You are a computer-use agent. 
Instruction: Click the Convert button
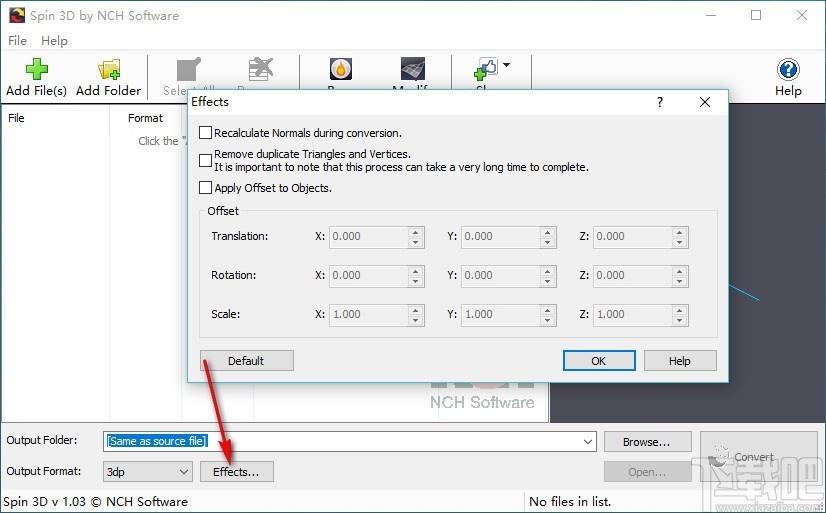(x=760, y=457)
